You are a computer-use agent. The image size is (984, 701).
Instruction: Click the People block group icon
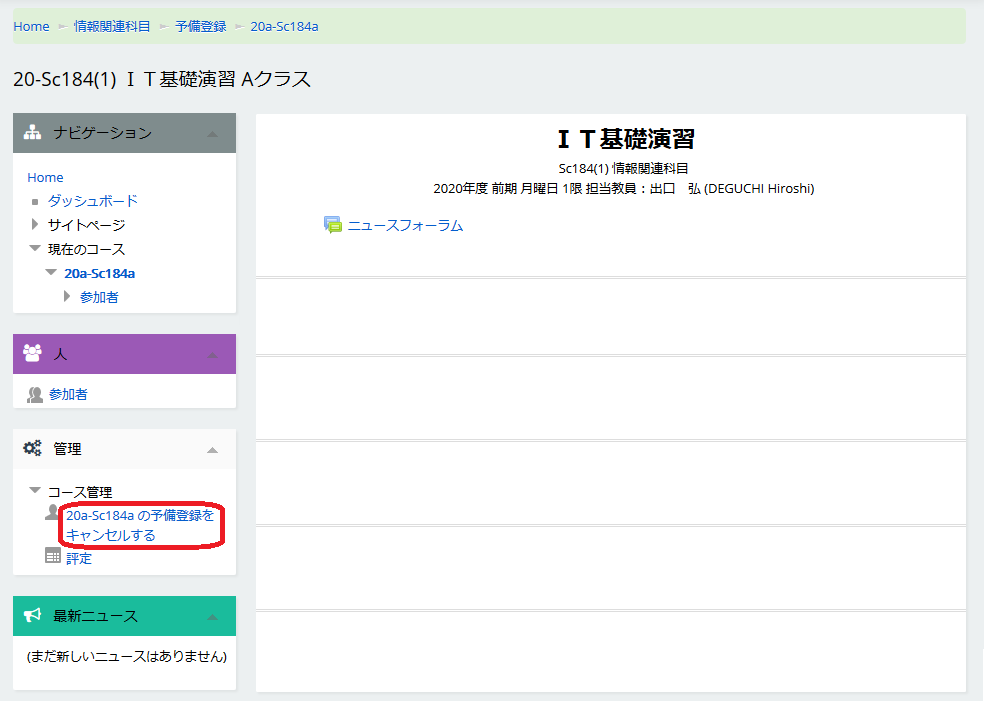coord(32,354)
